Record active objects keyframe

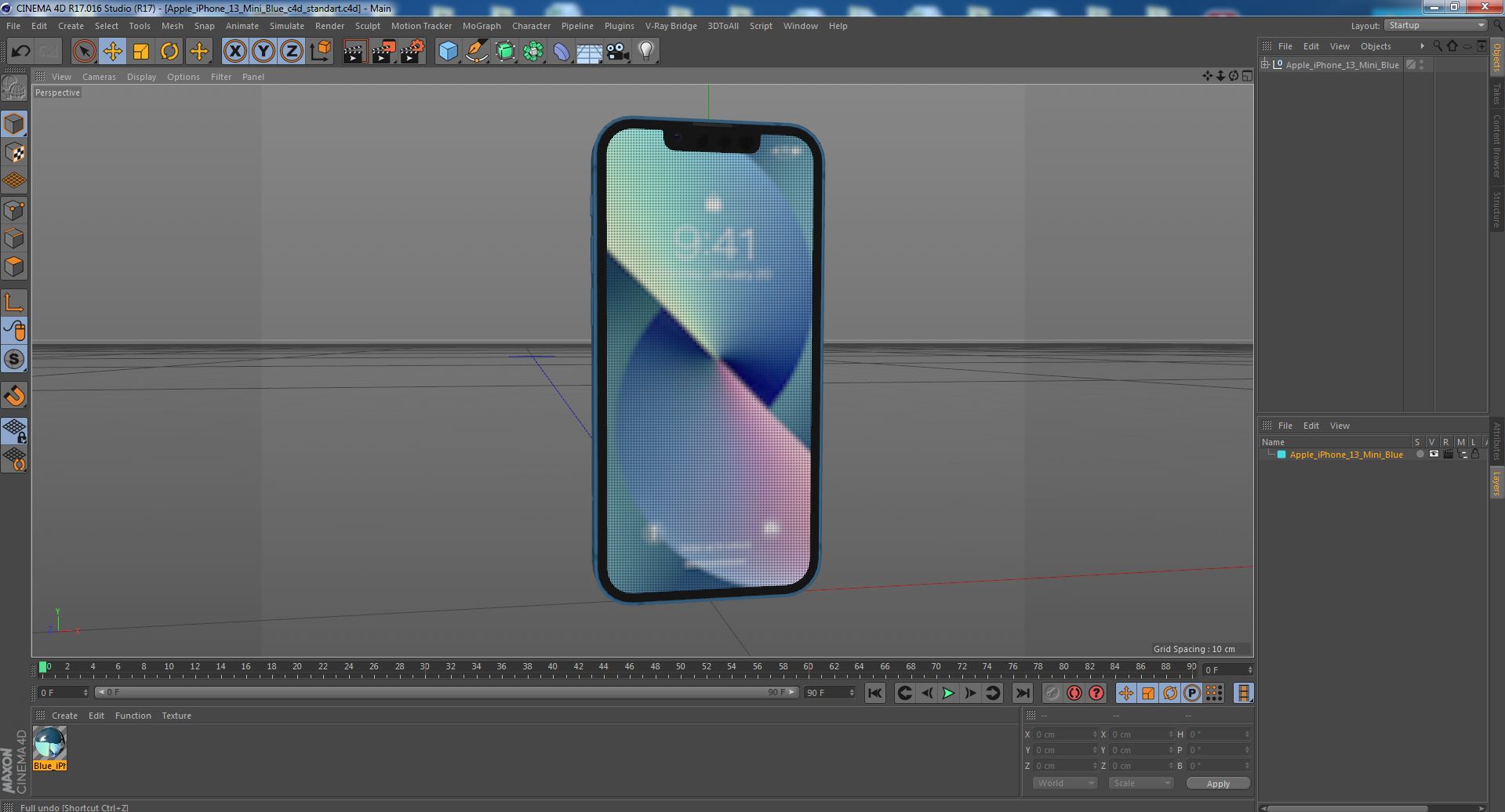(x=1052, y=693)
